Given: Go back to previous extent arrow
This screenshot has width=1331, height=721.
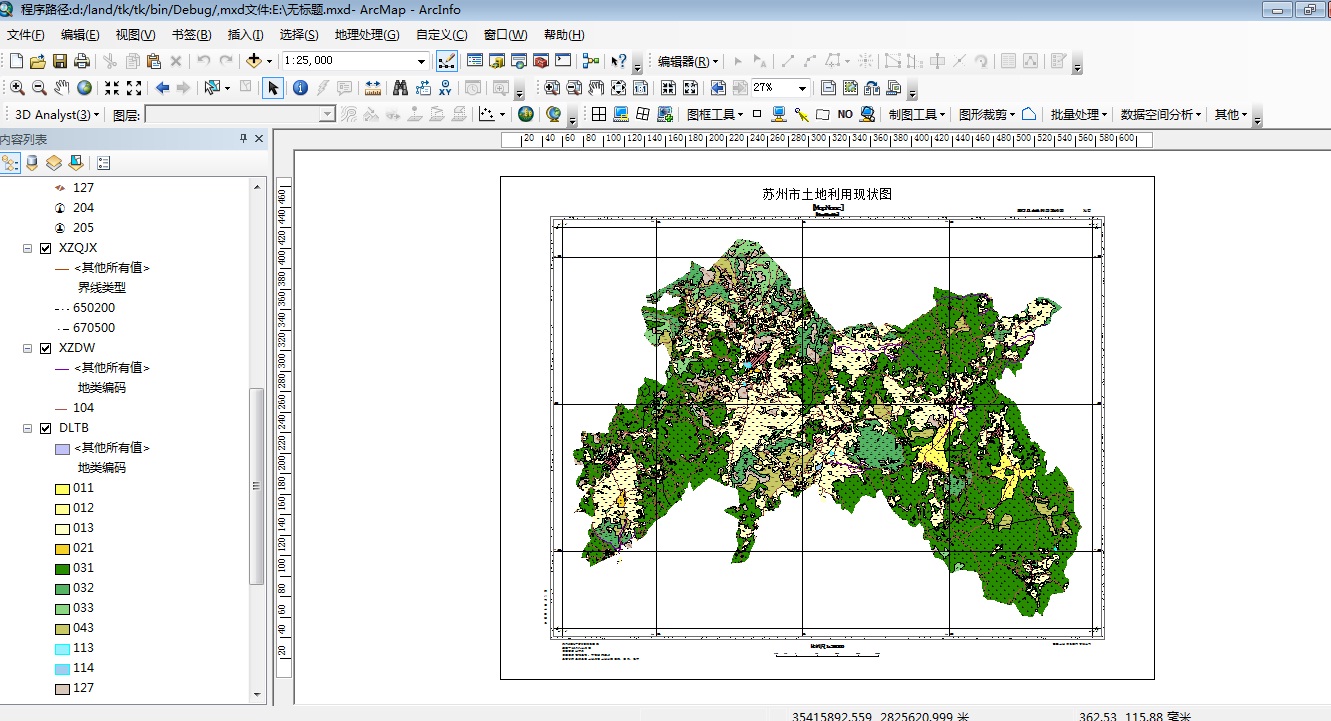Looking at the screenshot, I should click(x=162, y=88).
